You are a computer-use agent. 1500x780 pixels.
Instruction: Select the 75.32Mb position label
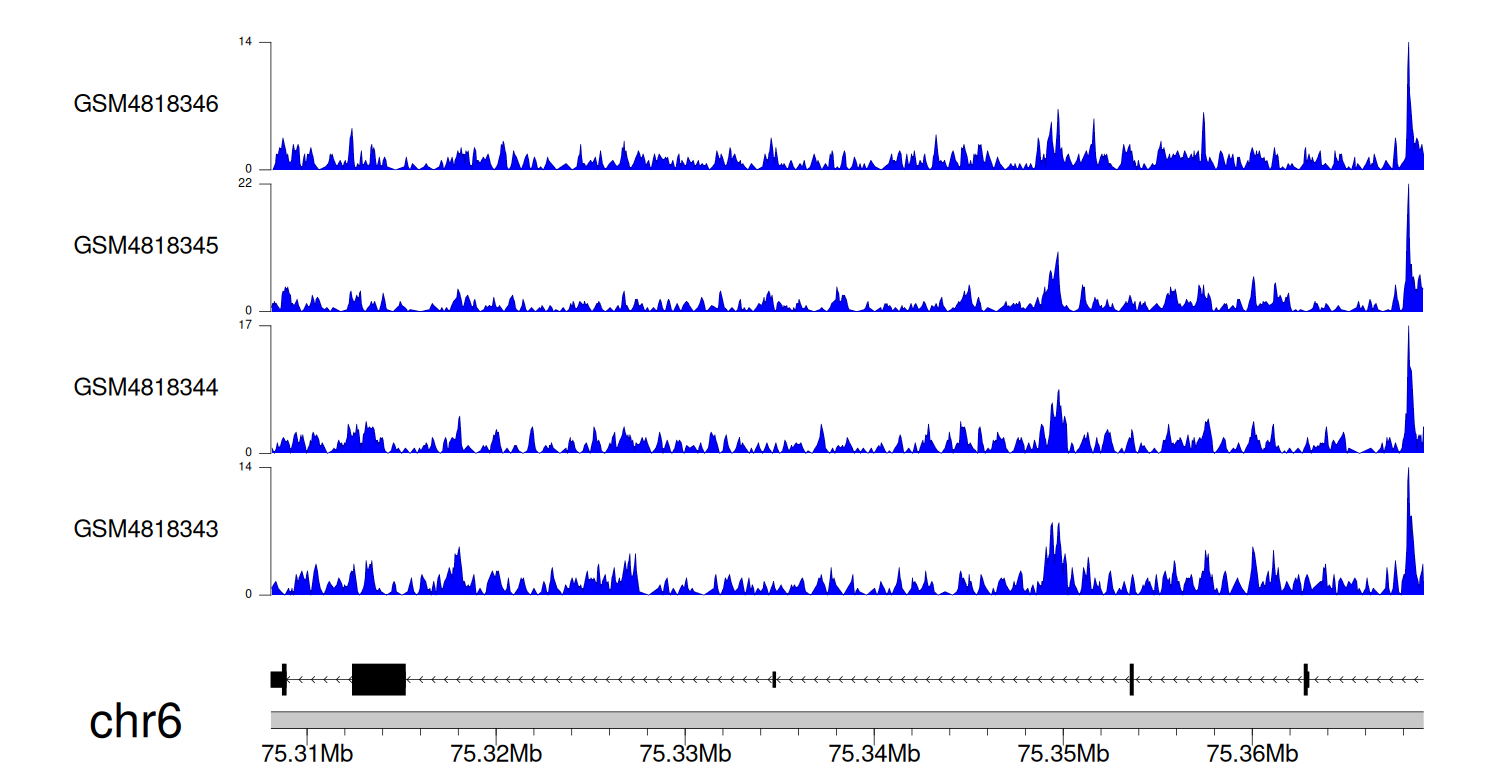pyautogui.click(x=497, y=752)
